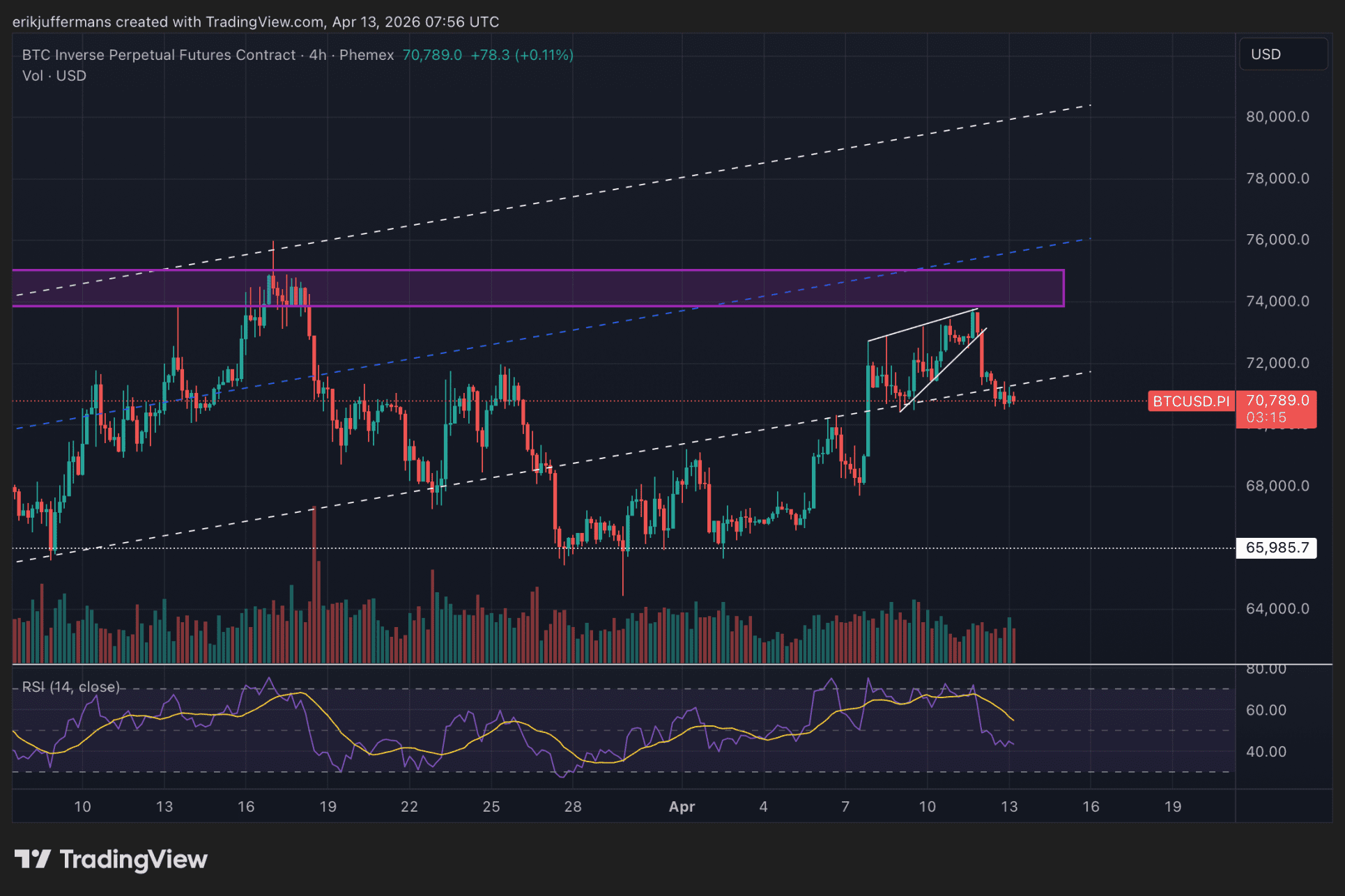Click the BTC Inverse Perpetual Futures Contract title
The image size is (1345, 896).
(158, 55)
